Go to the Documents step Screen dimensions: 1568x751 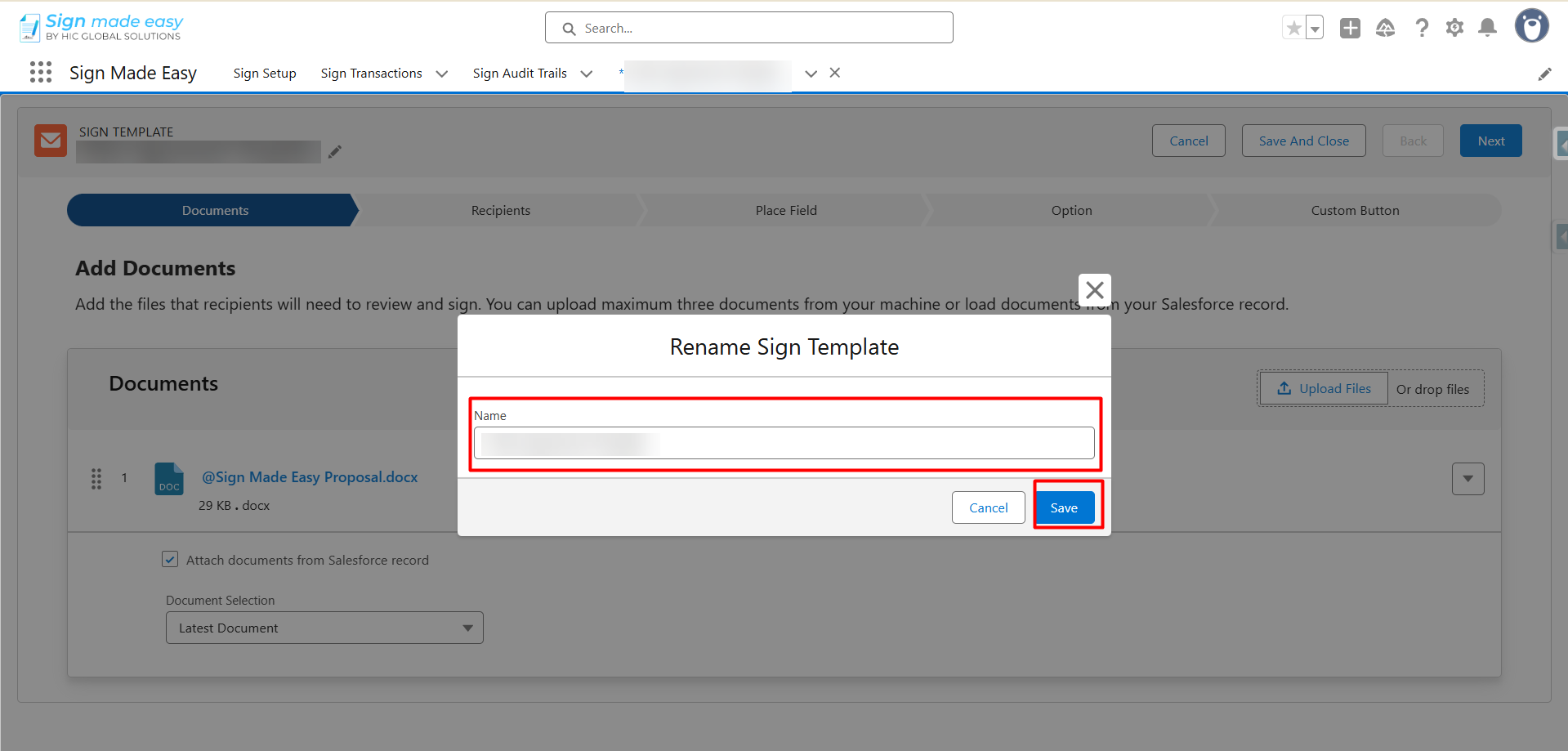(x=215, y=211)
